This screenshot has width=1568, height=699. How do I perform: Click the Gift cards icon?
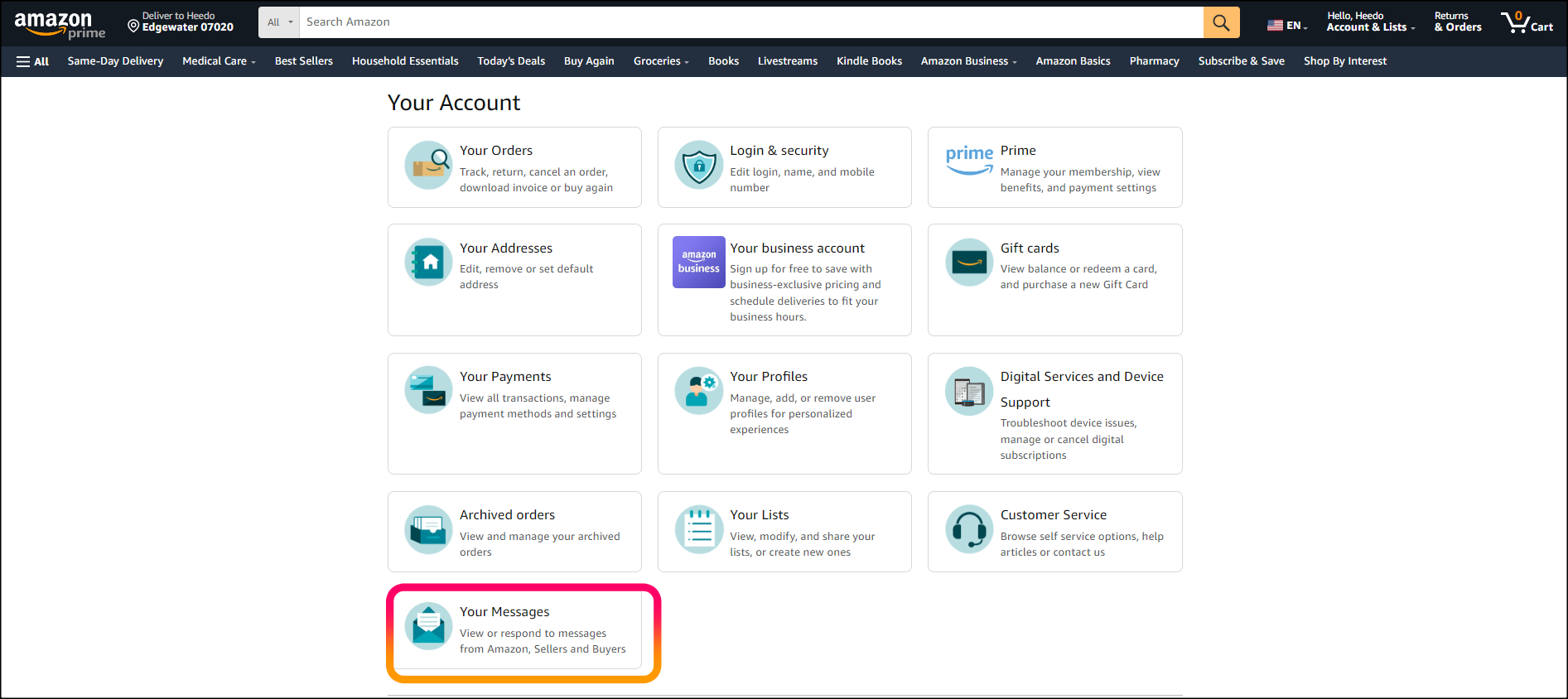pos(969,262)
